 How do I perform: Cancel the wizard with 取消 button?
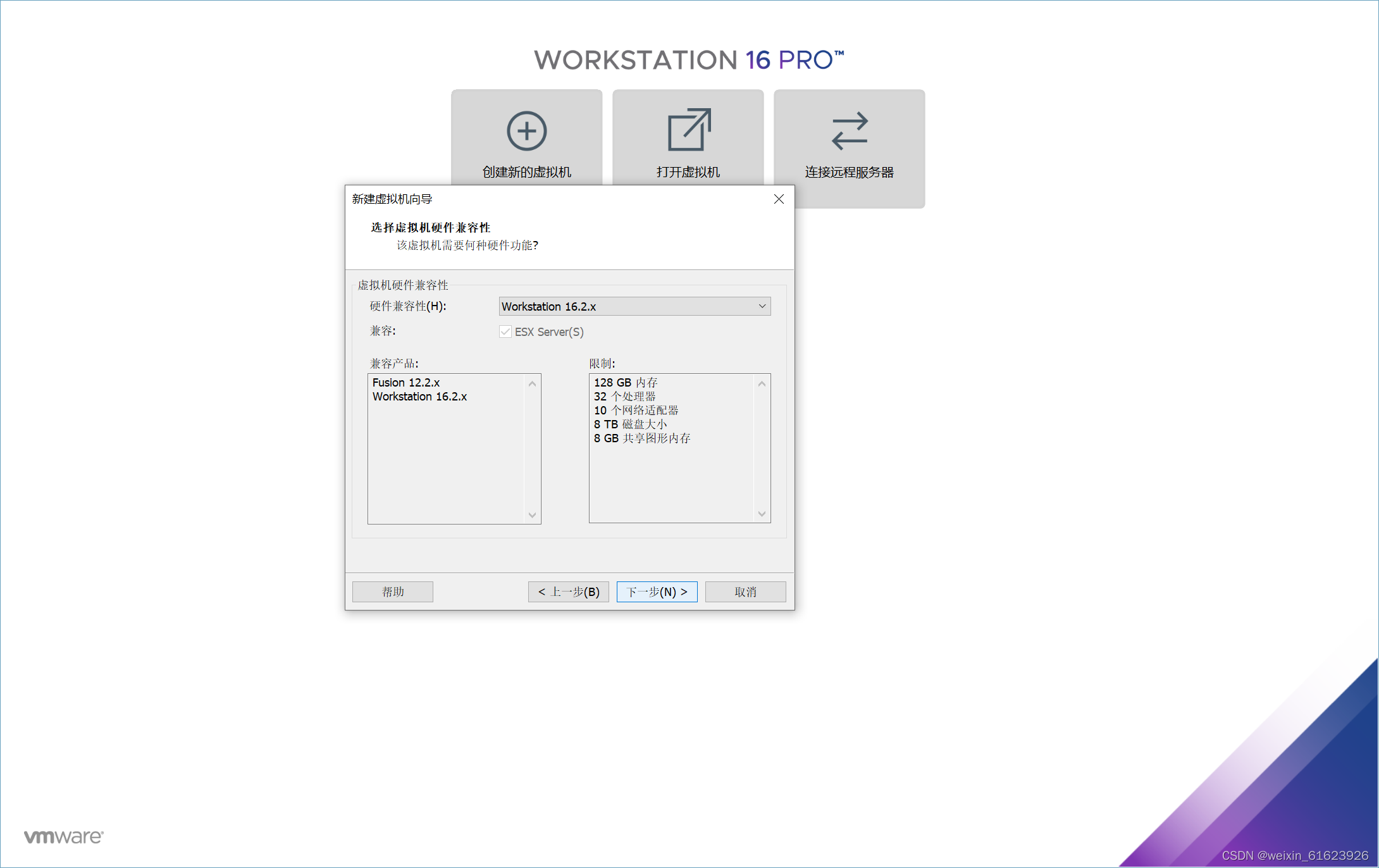pyautogui.click(x=745, y=592)
